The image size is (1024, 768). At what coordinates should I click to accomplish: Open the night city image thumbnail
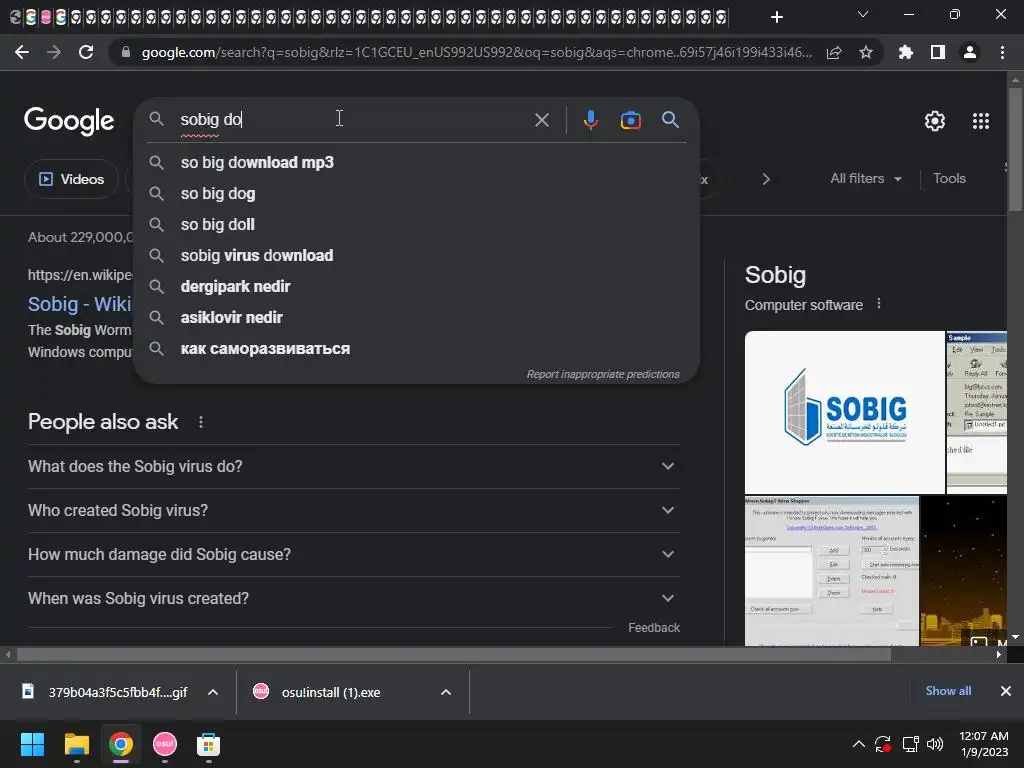point(963,571)
